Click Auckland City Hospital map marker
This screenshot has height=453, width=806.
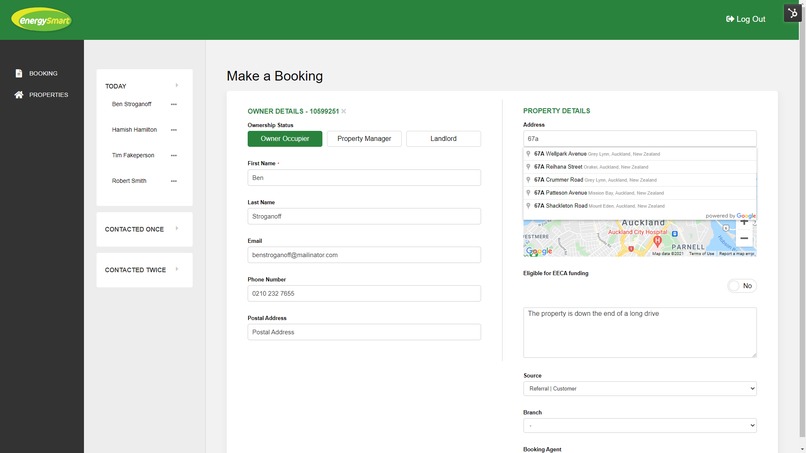(x=657, y=241)
